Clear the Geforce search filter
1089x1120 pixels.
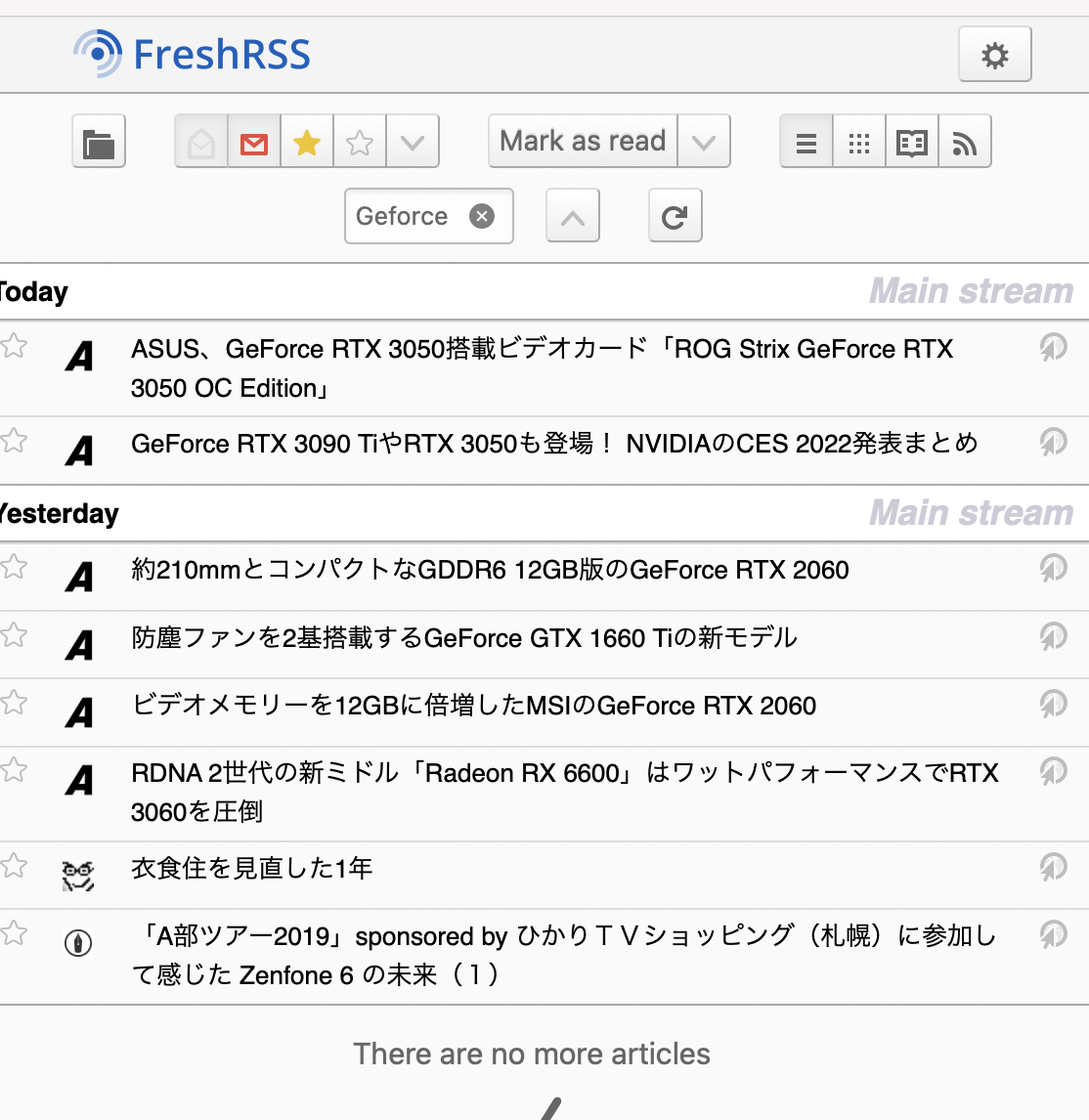(x=482, y=216)
